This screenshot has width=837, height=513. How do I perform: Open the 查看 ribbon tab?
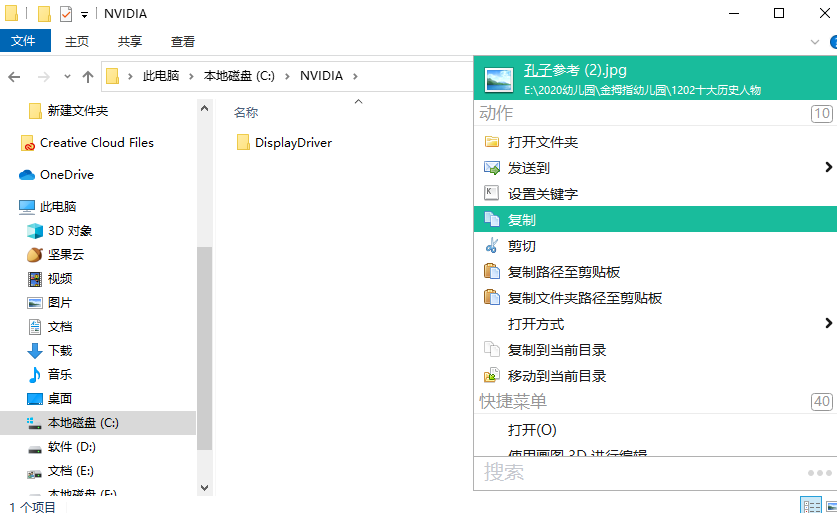(x=183, y=42)
